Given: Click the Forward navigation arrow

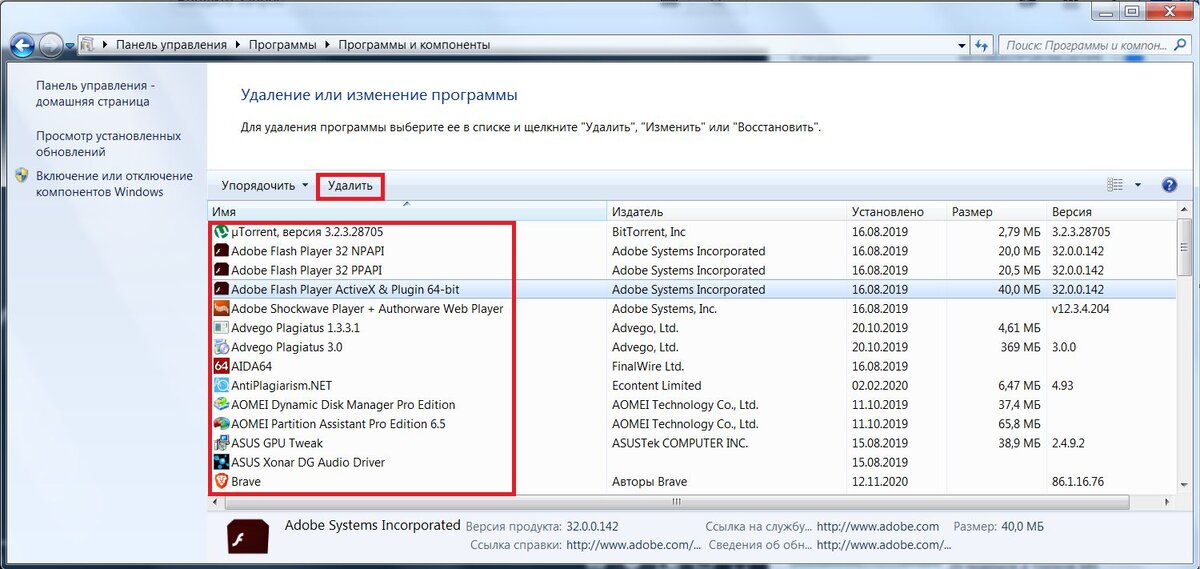Looking at the screenshot, I should [50, 45].
